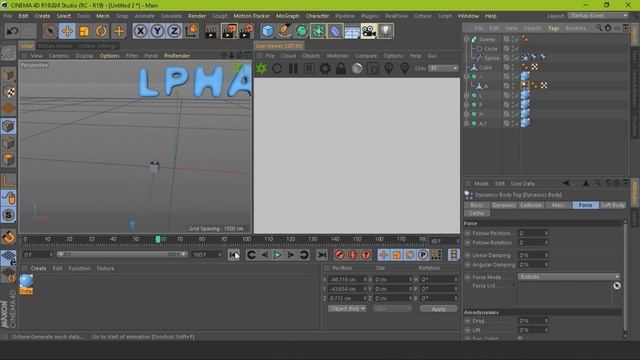
Task: Click the Drag percentage field
Action: pos(533,321)
